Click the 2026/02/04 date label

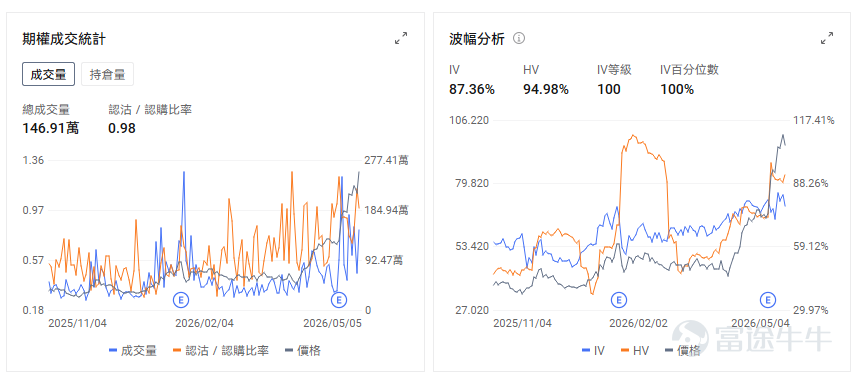click(204, 323)
